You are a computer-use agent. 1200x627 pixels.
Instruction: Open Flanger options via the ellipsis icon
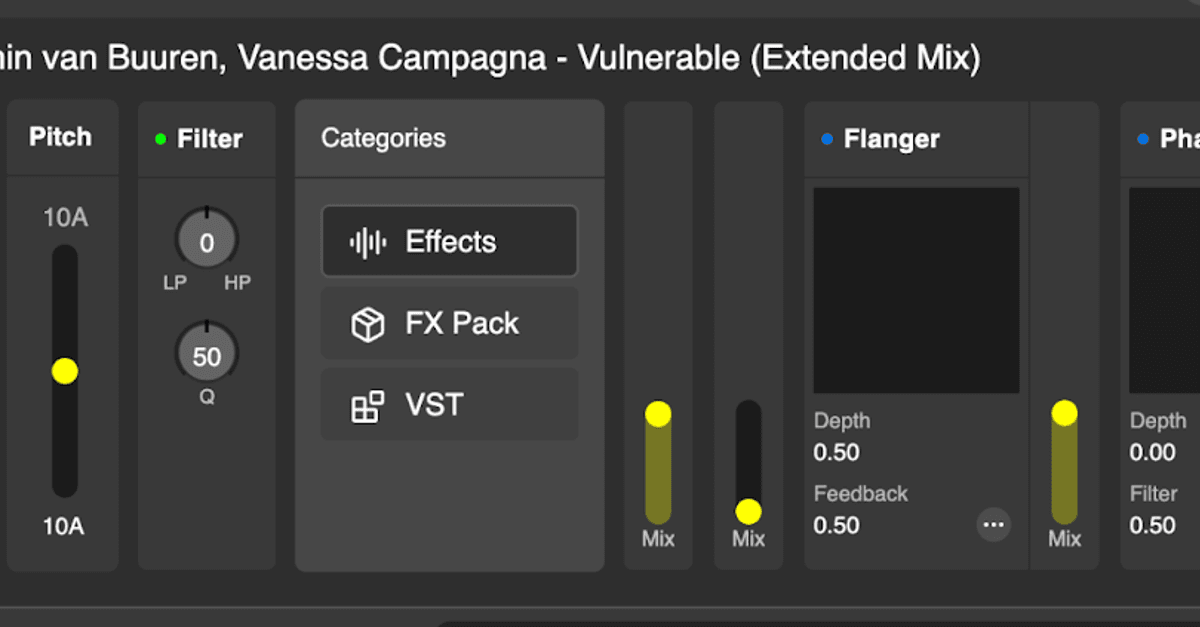(994, 525)
